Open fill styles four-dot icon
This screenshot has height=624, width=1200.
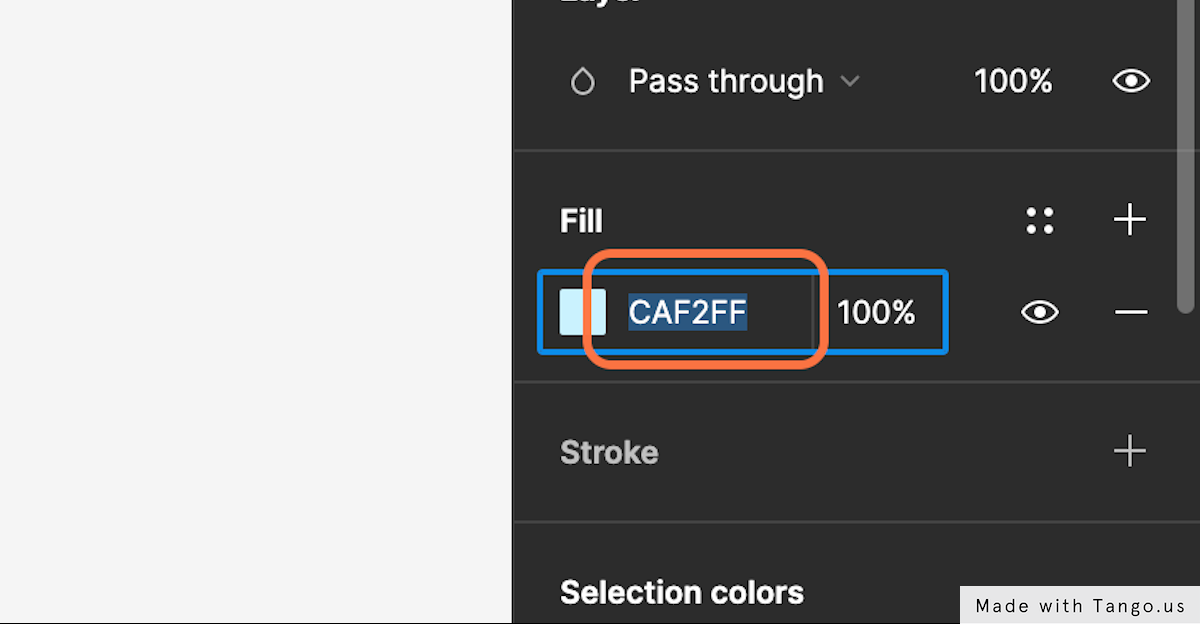(1040, 220)
